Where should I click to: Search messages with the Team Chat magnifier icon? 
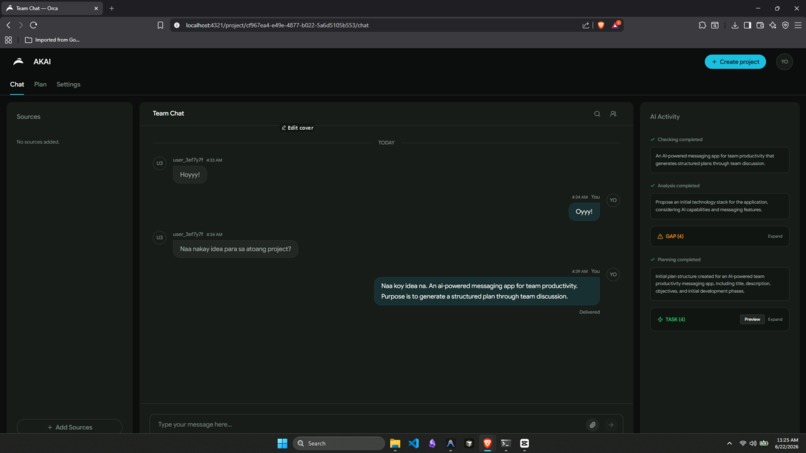[x=597, y=114]
